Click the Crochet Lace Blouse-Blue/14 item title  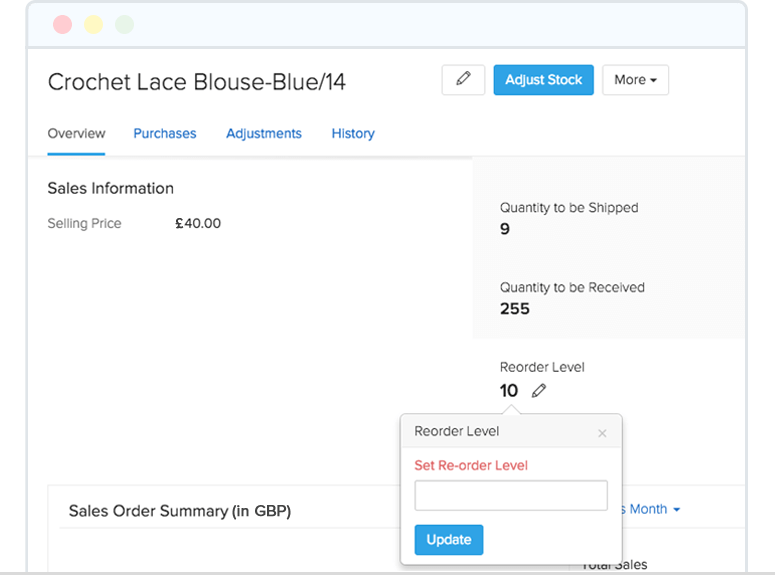pyautogui.click(x=197, y=82)
